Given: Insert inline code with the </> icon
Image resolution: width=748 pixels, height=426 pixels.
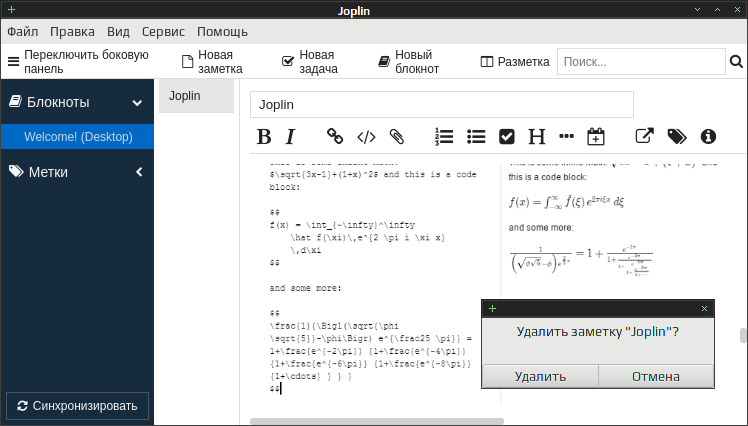Looking at the screenshot, I should (x=366, y=137).
